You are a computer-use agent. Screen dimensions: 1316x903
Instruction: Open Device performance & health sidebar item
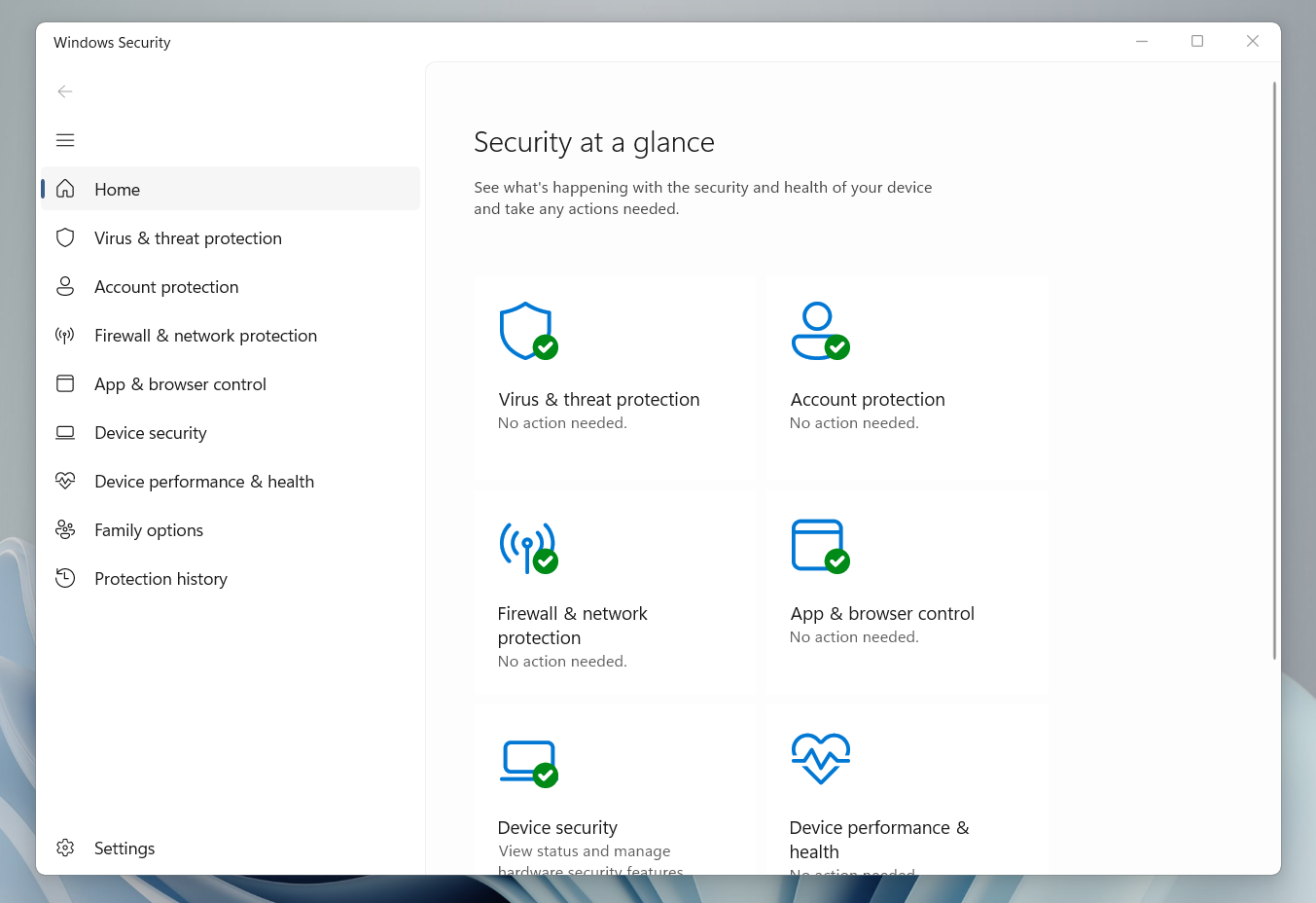[x=204, y=482]
